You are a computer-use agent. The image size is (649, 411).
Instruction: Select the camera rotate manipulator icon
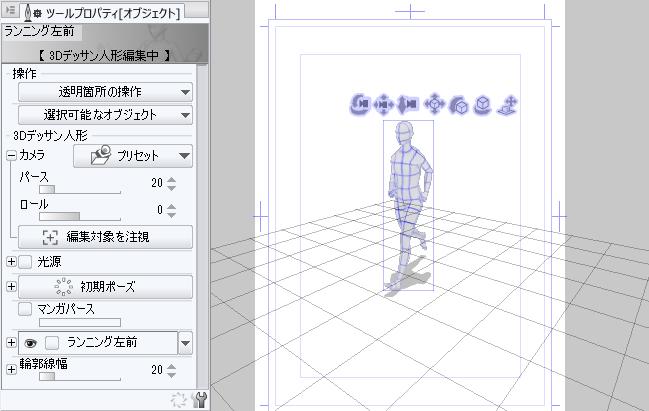tap(360, 104)
